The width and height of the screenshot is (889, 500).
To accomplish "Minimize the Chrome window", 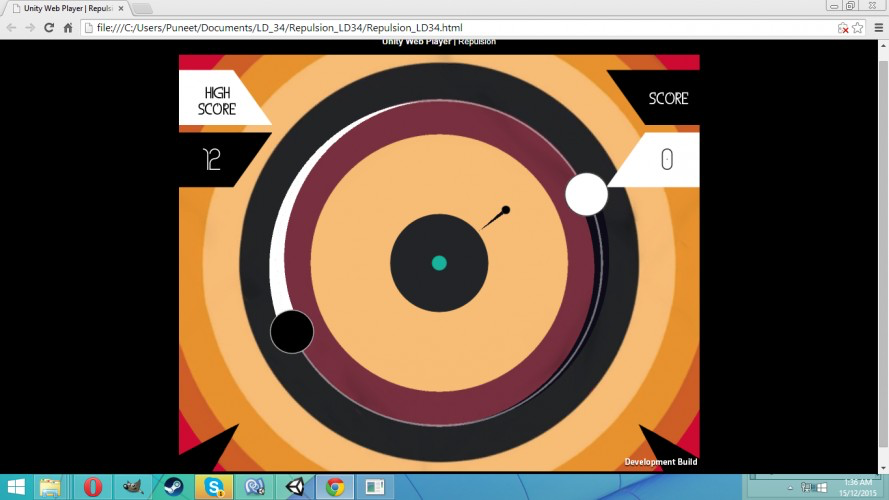I will 833,6.
